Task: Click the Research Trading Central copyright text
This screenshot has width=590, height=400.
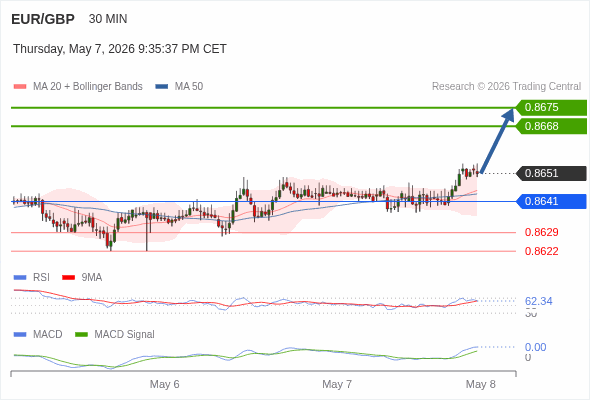Action: [506, 87]
